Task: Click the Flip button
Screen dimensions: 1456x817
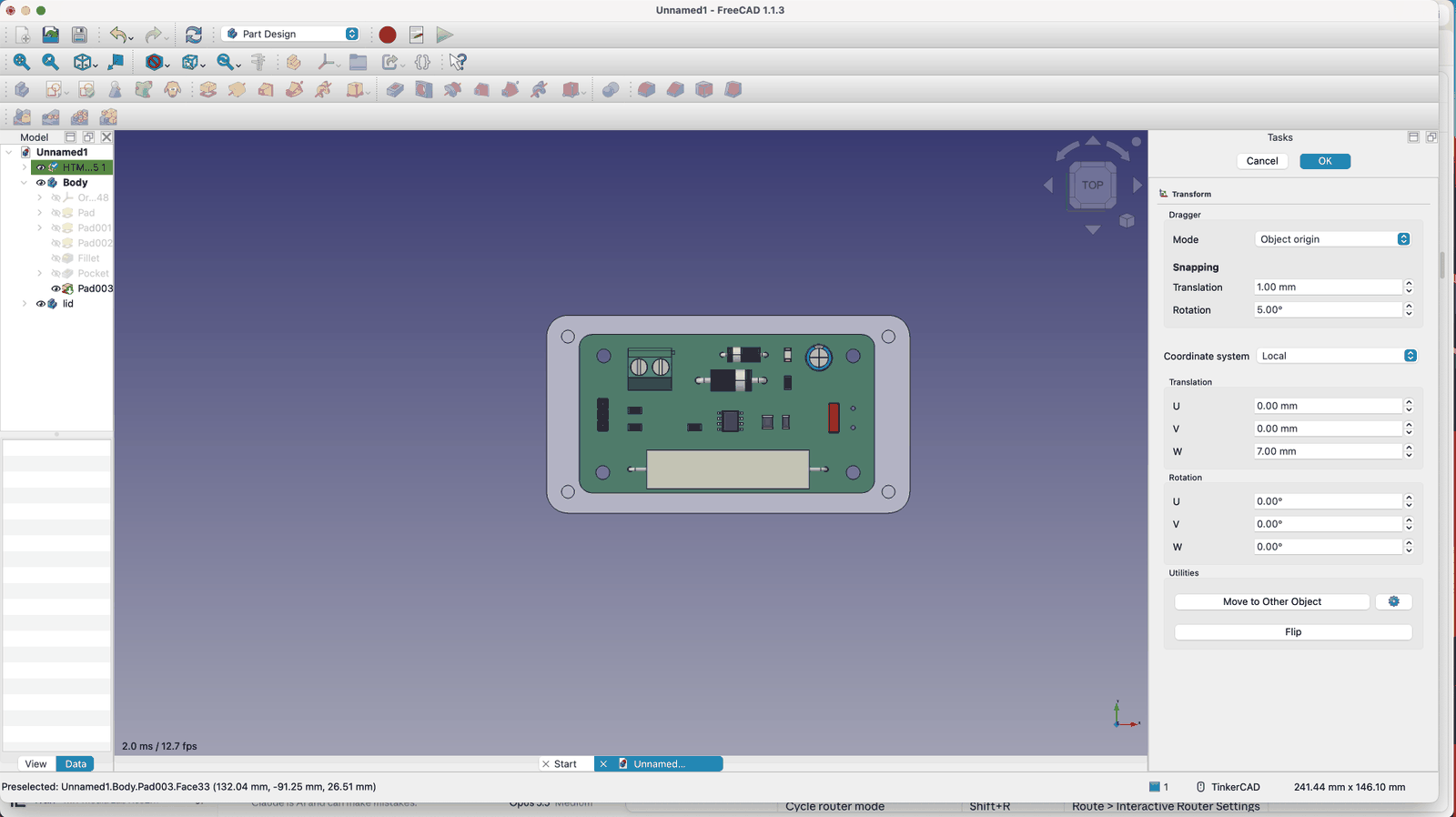Action: [1293, 631]
